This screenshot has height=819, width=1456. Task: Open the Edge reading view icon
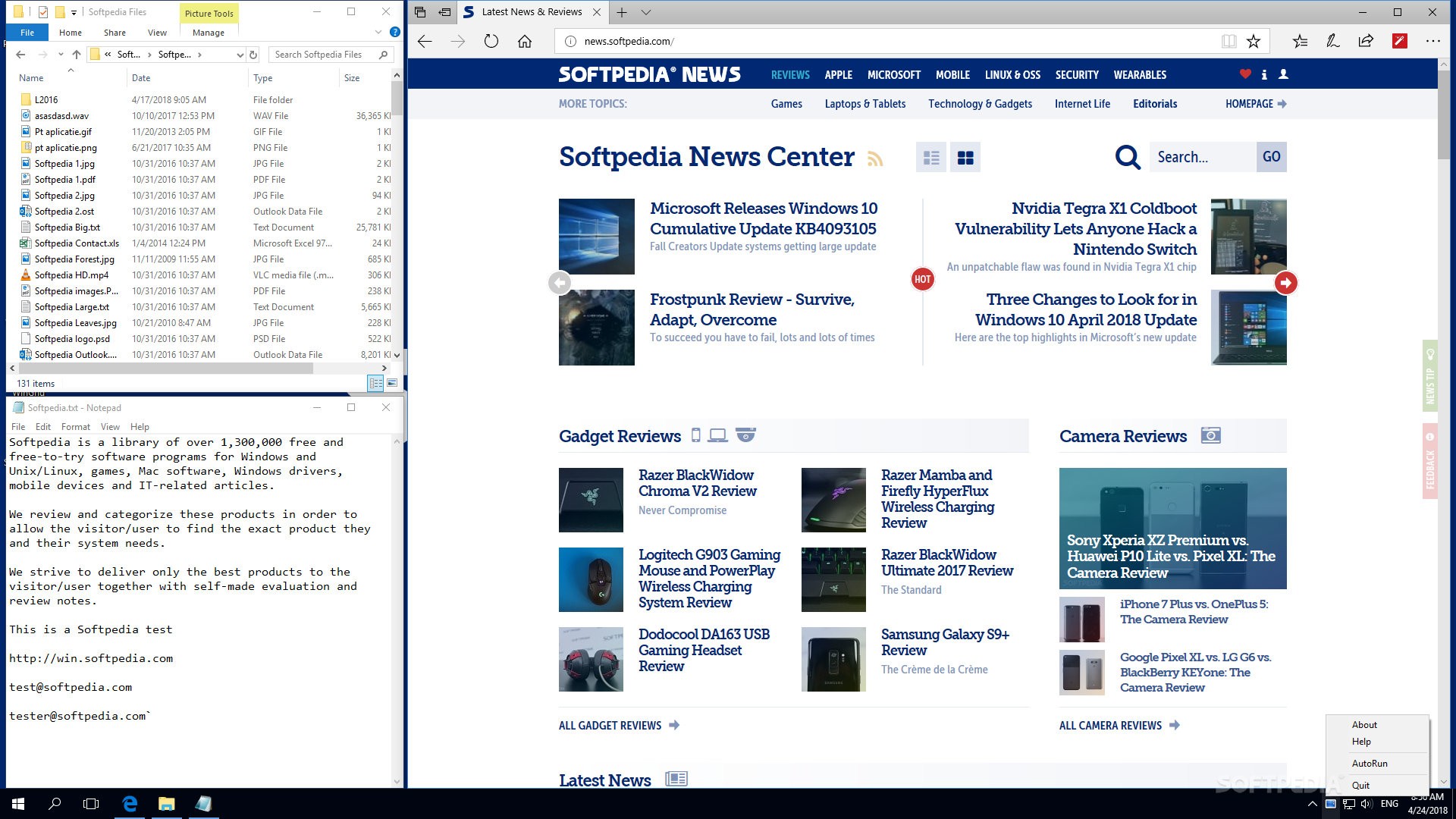[1229, 41]
